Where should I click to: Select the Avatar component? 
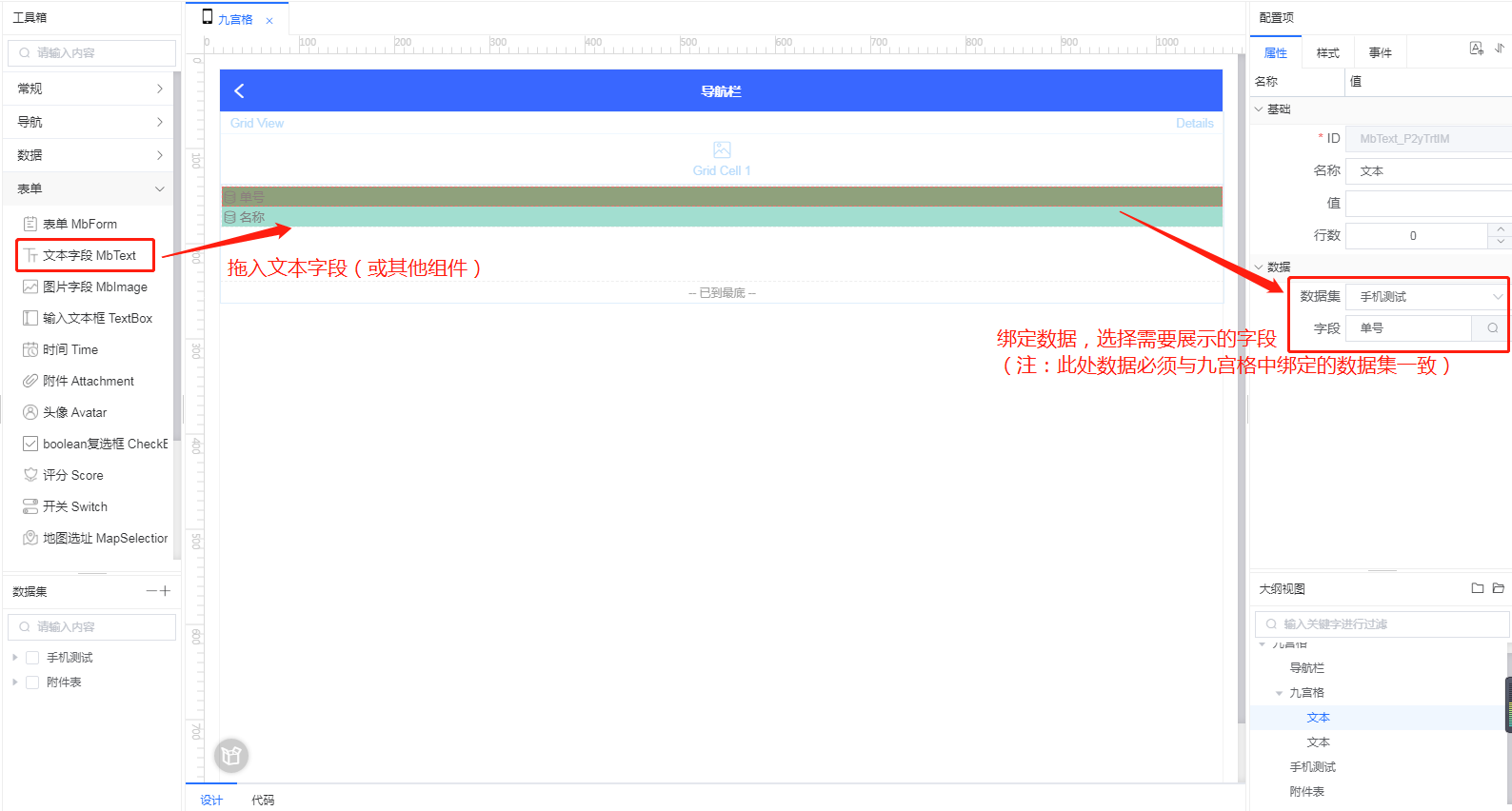(74, 412)
